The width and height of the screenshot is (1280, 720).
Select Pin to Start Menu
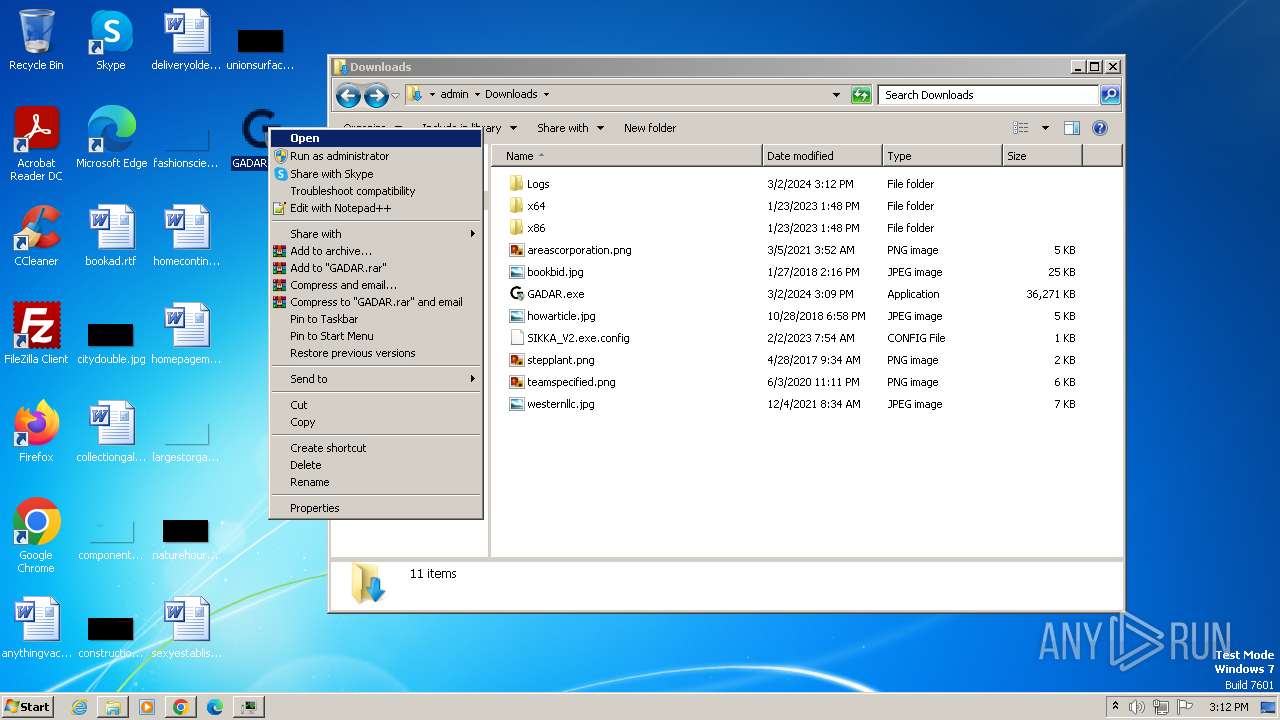pyautogui.click(x=376, y=336)
